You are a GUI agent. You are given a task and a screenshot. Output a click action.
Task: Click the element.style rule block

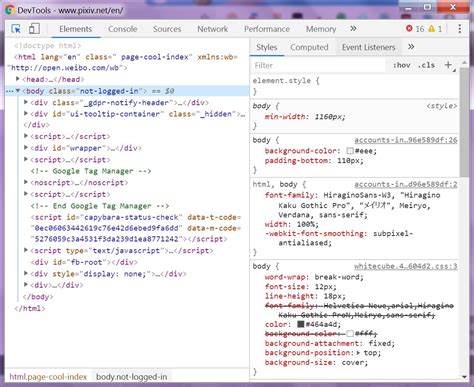coord(355,86)
